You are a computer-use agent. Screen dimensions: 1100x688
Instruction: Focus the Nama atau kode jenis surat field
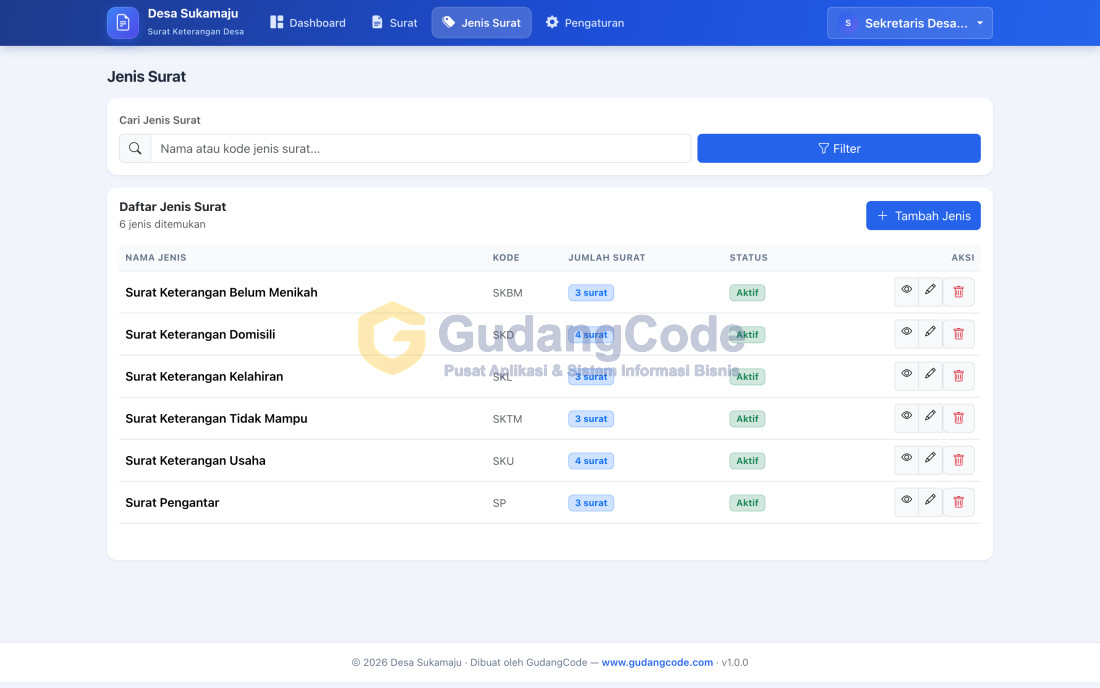(x=420, y=149)
